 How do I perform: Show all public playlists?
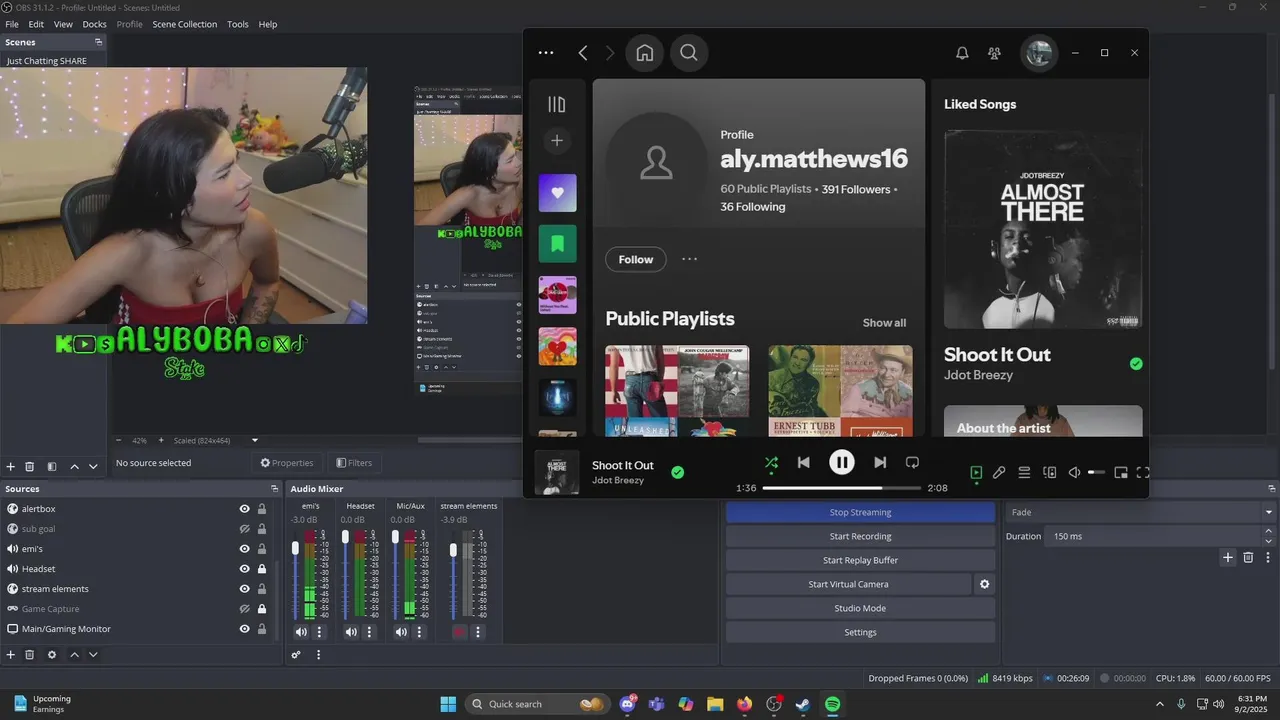coord(884,323)
